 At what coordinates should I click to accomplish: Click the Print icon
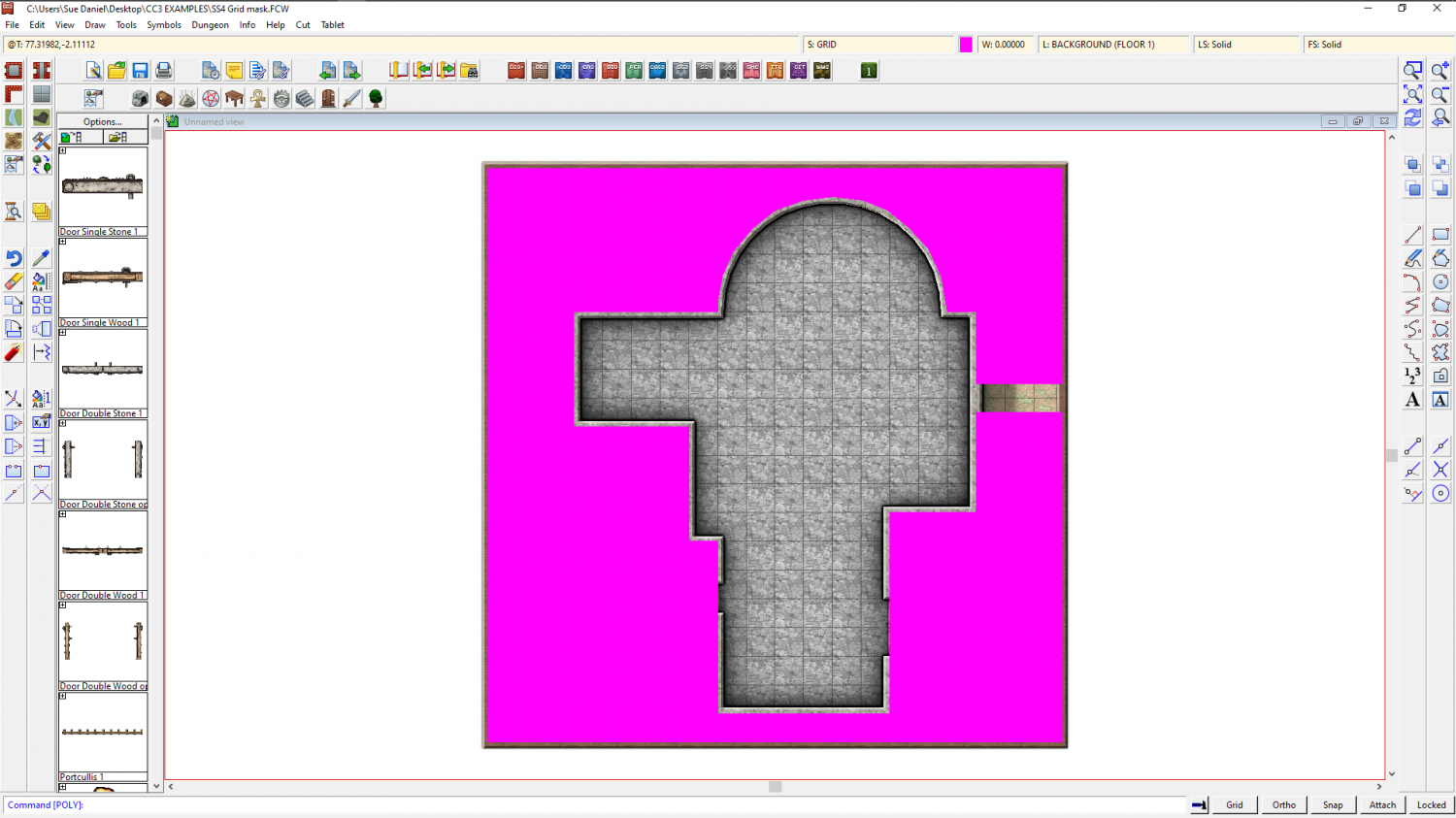[x=163, y=71]
